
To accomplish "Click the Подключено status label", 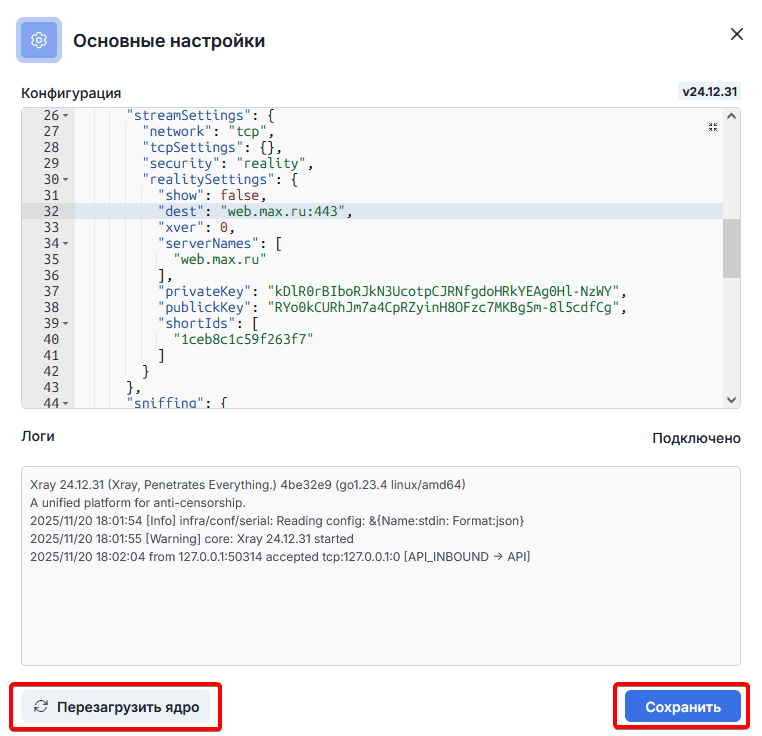I will (696, 438).
